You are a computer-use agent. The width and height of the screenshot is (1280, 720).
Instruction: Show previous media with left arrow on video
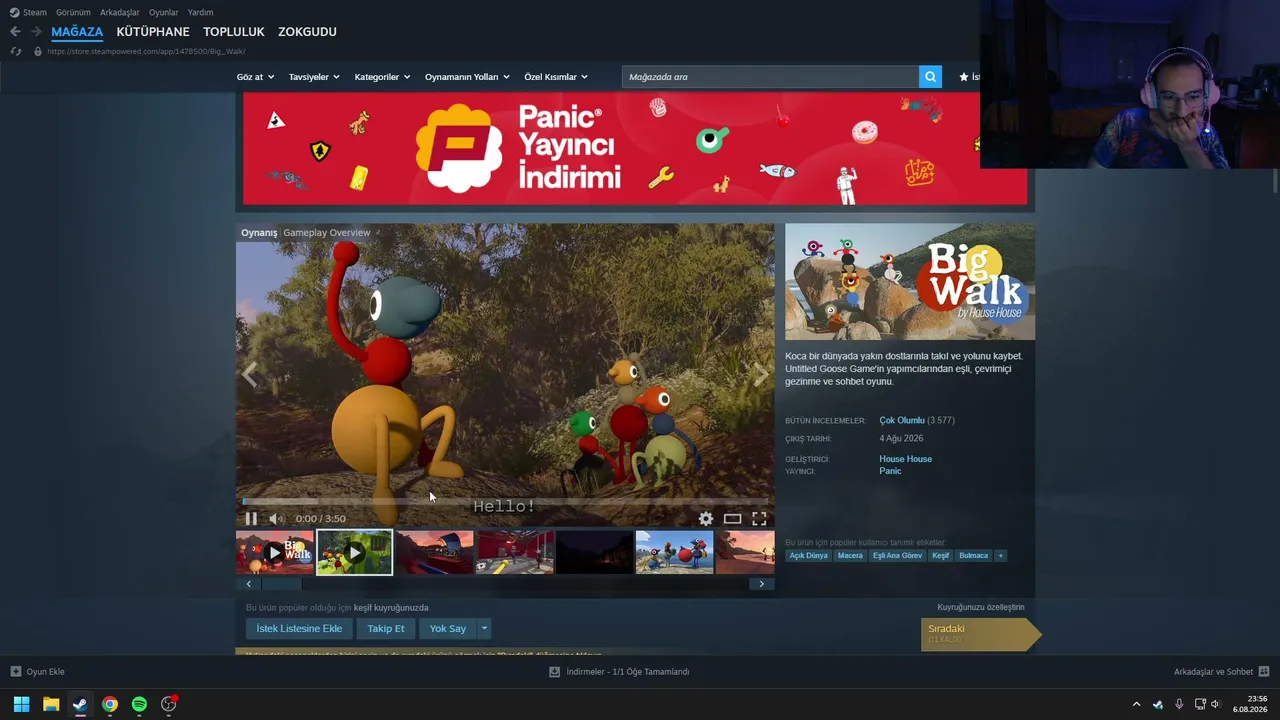pyautogui.click(x=250, y=375)
